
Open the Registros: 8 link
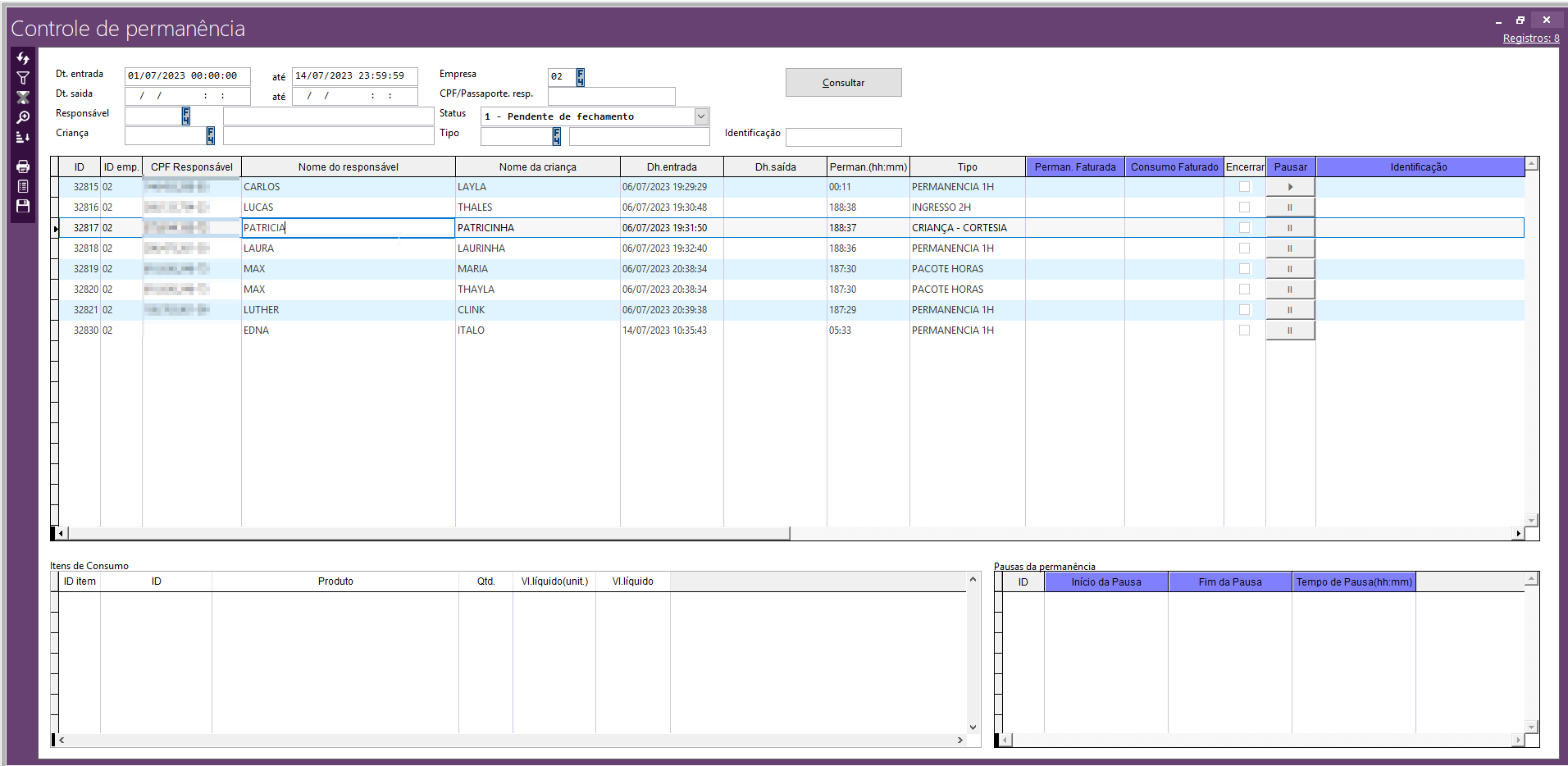pyautogui.click(x=1530, y=39)
